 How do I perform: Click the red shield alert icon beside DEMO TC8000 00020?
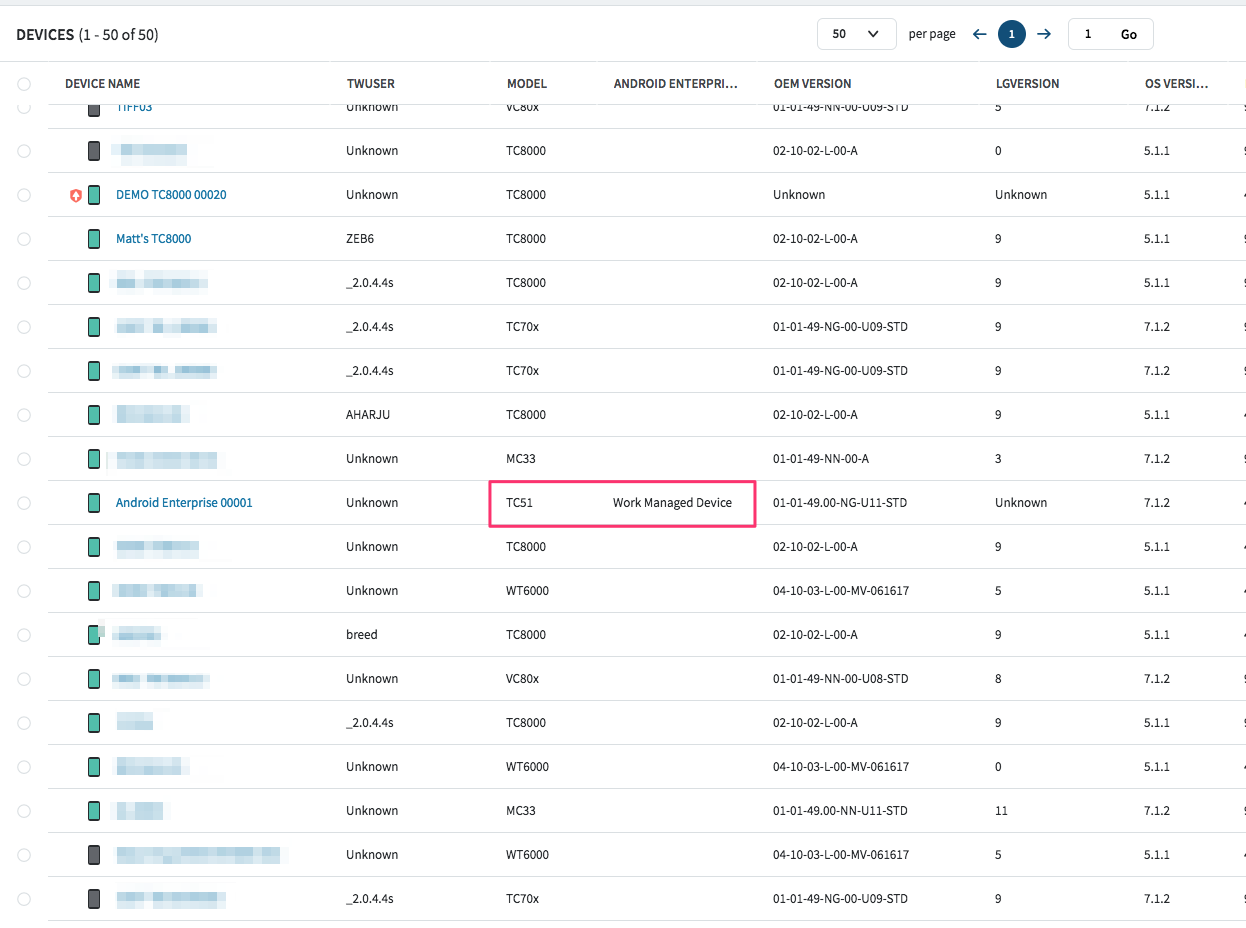click(75, 196)
